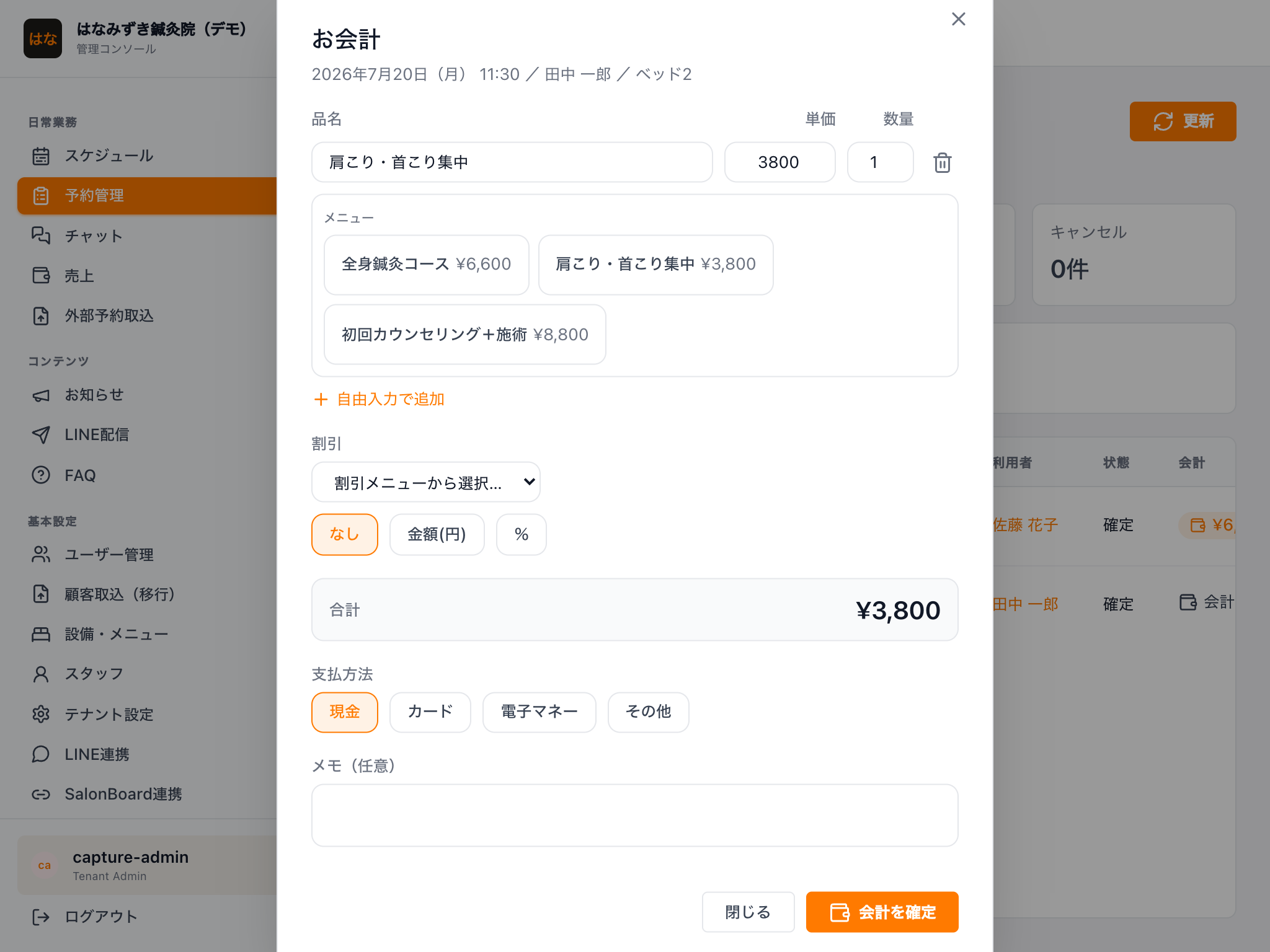This screenshot has width=1270, height=952.
Task: Click the 合計 ¥3,800 amount
Action: tap(898, 610)
